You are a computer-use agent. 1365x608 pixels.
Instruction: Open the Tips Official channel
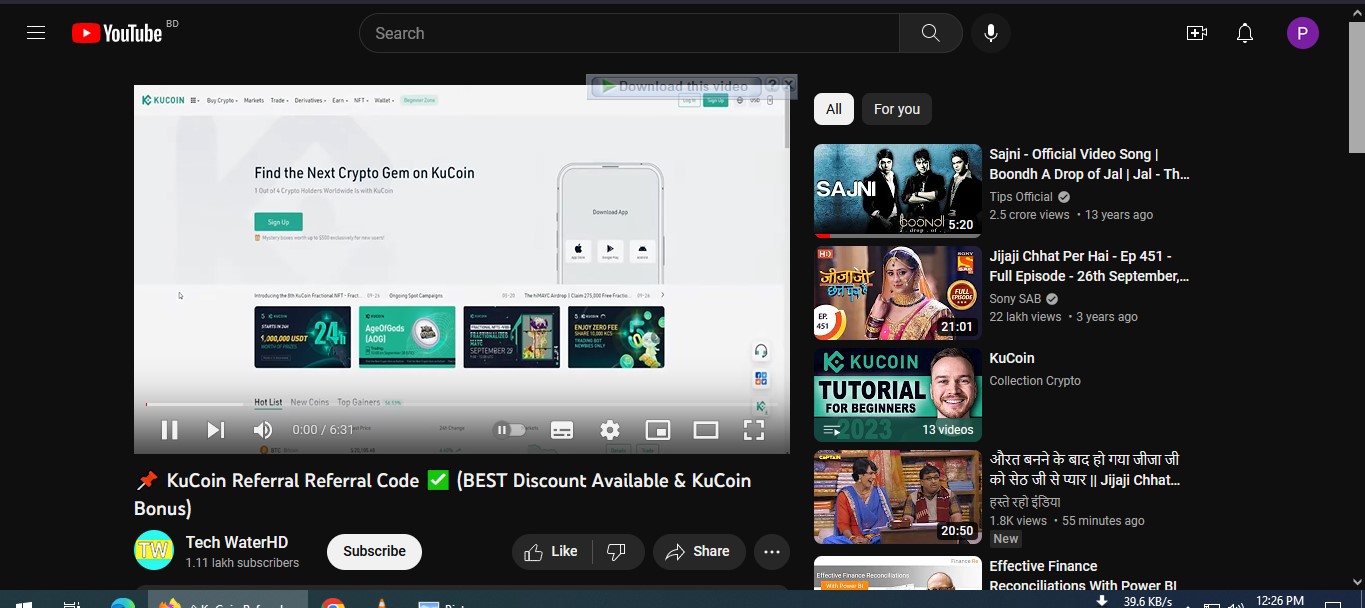tap(1021, 197)
